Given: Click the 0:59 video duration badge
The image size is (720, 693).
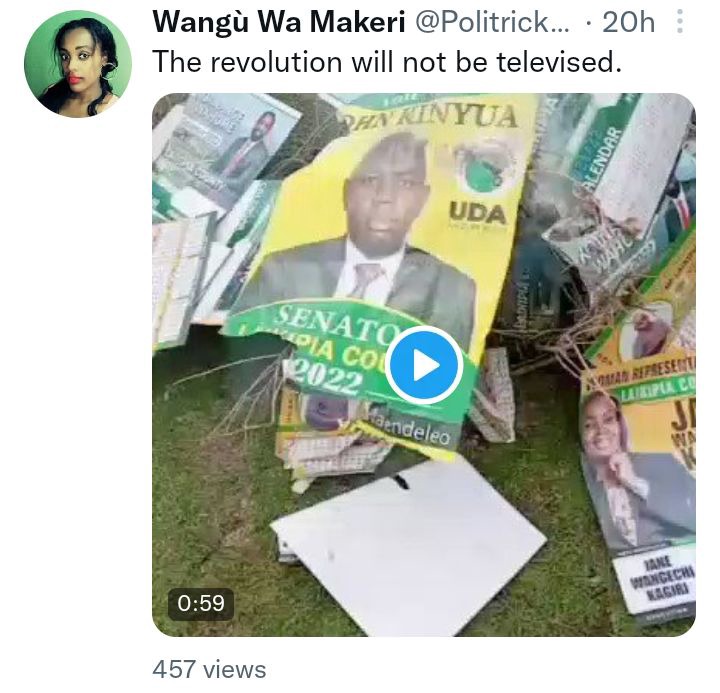Looking at the screenshot, I should point(201,603).
